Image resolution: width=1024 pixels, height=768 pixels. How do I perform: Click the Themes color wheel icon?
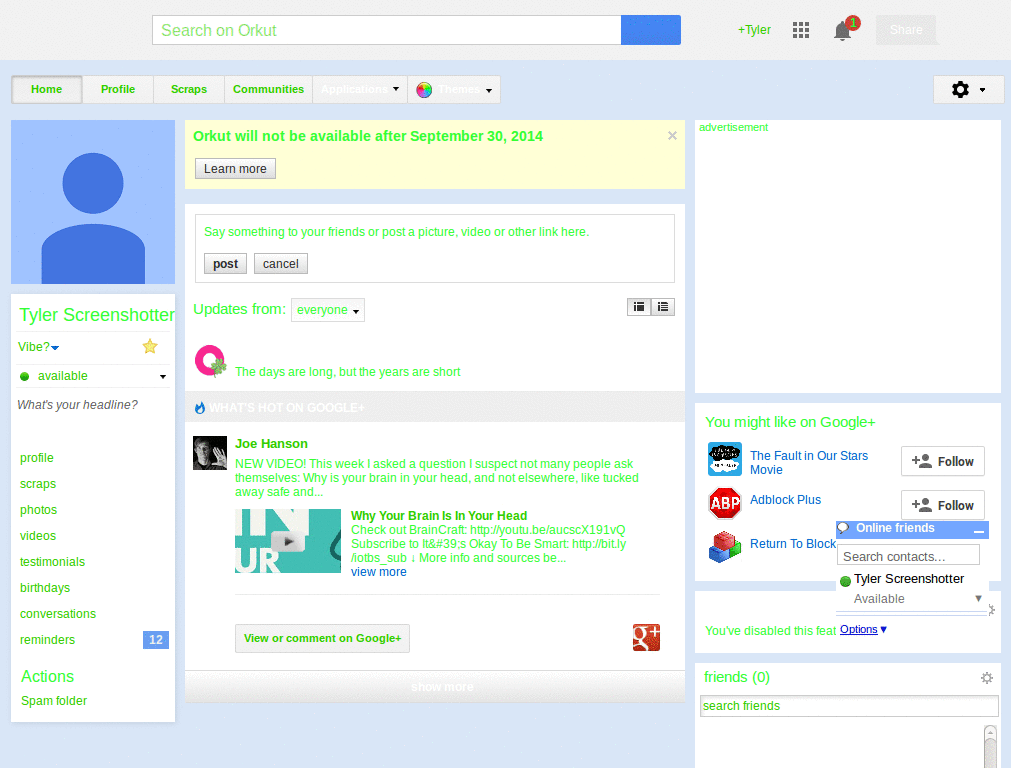pyautogui.click(x=424, y=90)
